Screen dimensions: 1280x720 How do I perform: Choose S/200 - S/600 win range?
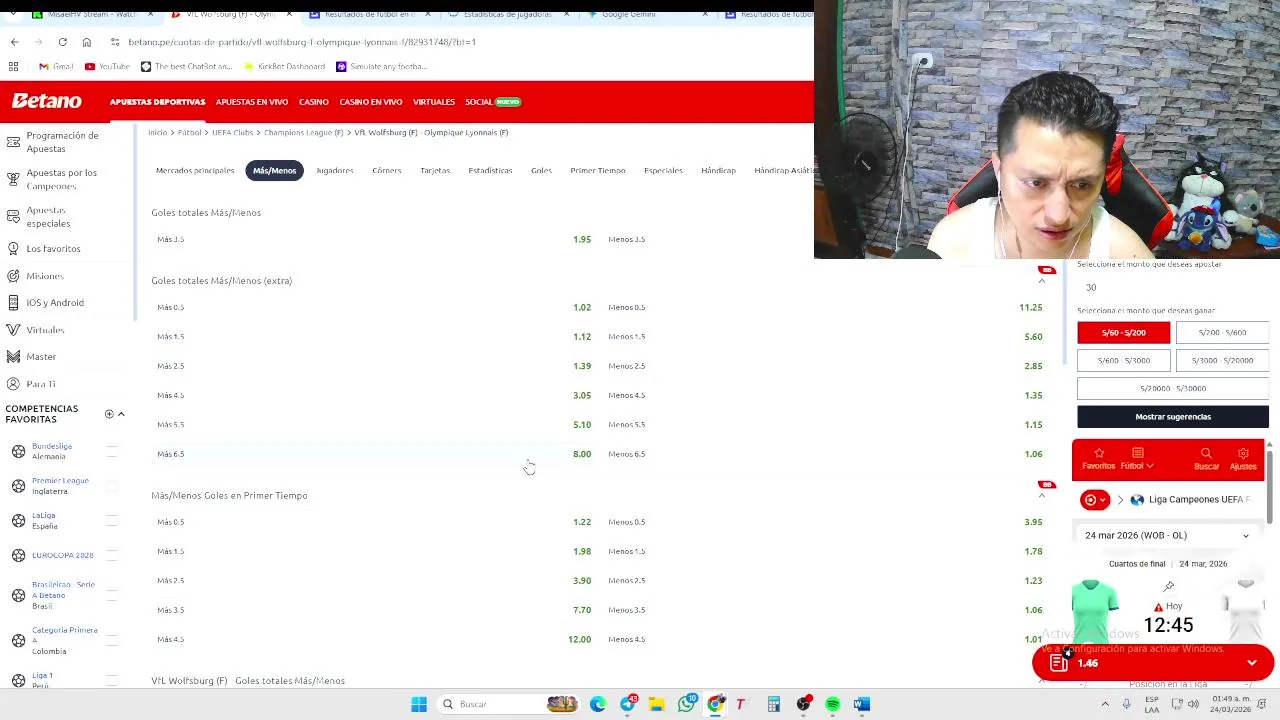coord(1222,333)
